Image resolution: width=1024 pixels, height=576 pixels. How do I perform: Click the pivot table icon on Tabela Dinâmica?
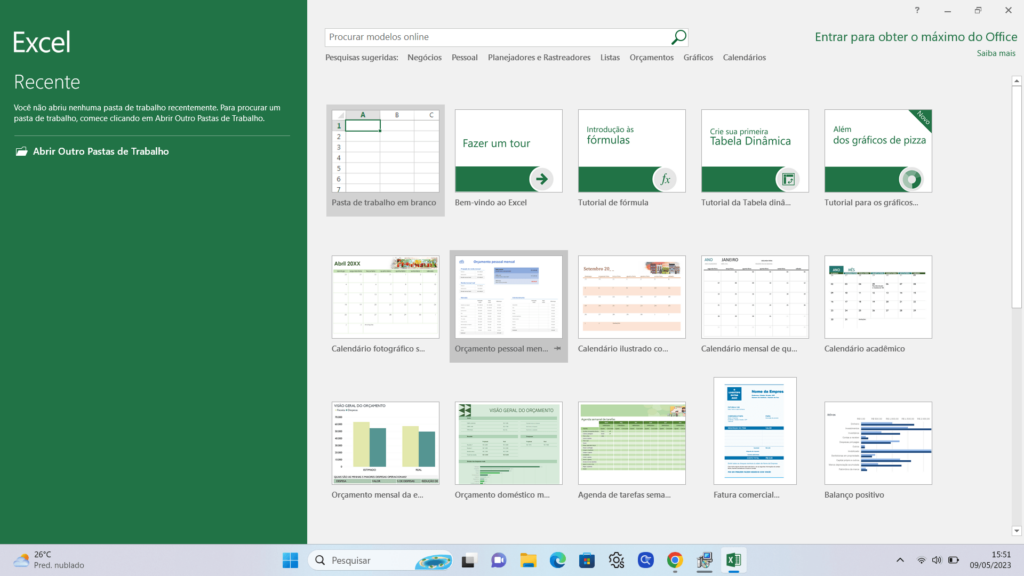coord(788,179)
